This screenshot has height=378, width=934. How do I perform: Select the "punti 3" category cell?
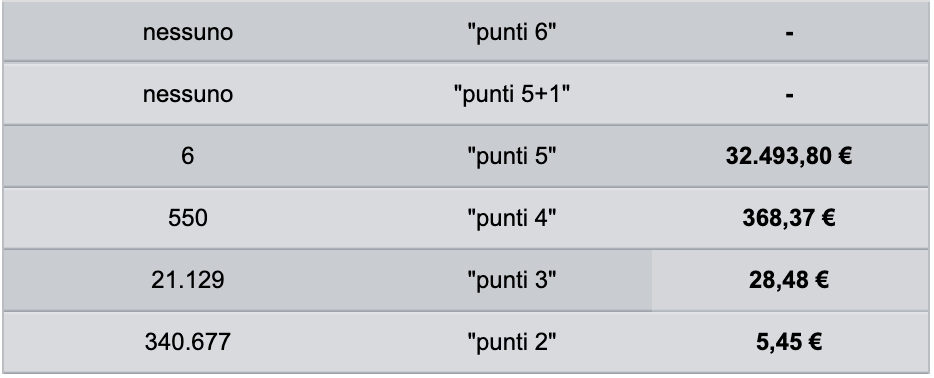(512, 280)
